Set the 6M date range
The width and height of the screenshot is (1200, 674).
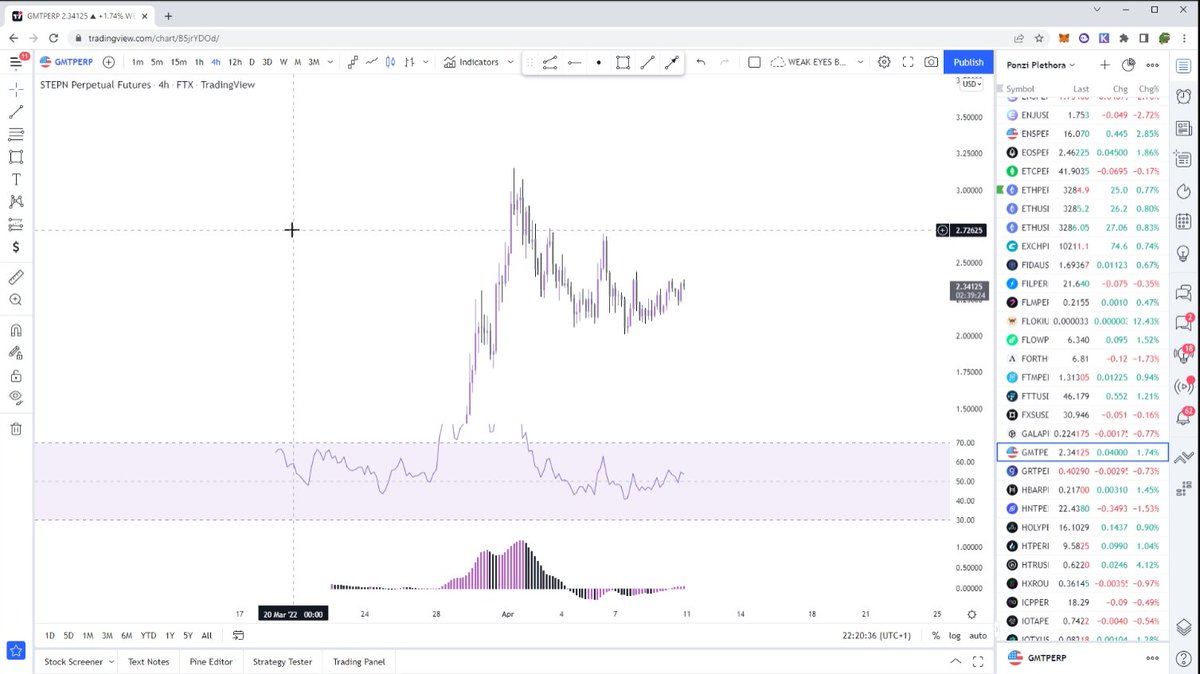pos(127,635)
